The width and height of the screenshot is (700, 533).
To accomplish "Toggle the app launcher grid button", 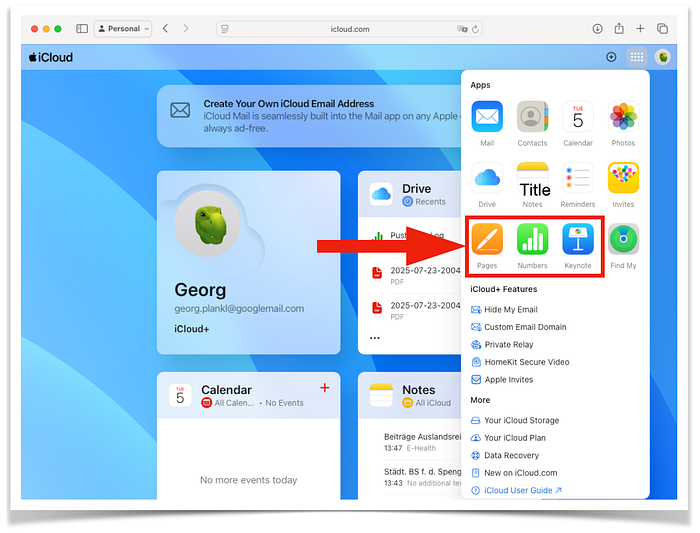I will tap(637, 57).
